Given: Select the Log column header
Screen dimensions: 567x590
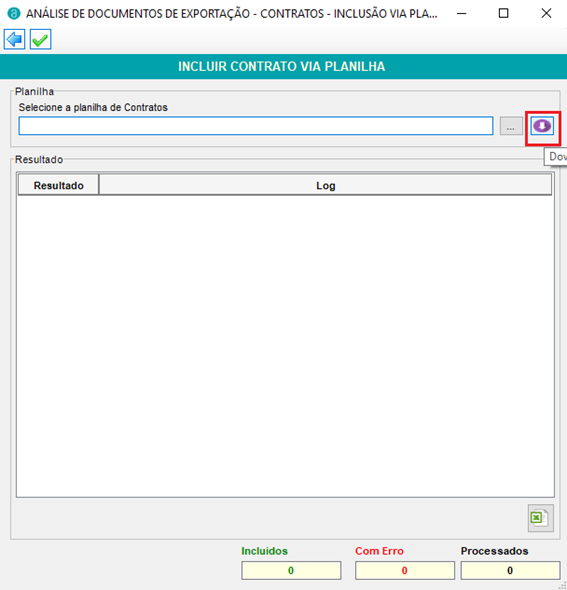Looking at the screenshot, I should pyautogui.click(x=325, y=185).
